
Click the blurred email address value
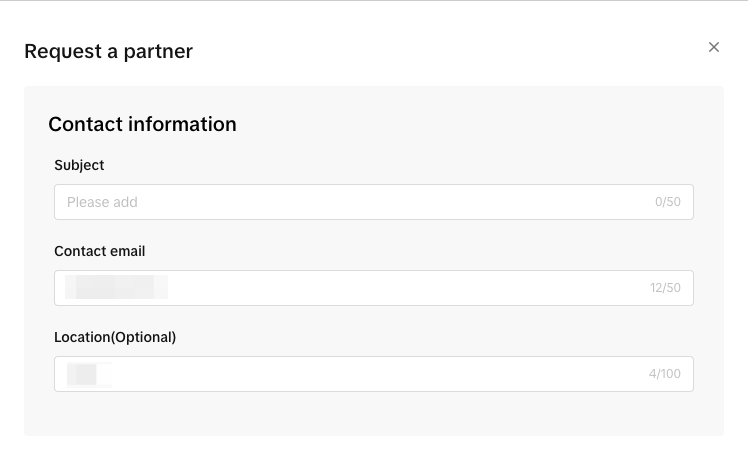coord(115,288)
